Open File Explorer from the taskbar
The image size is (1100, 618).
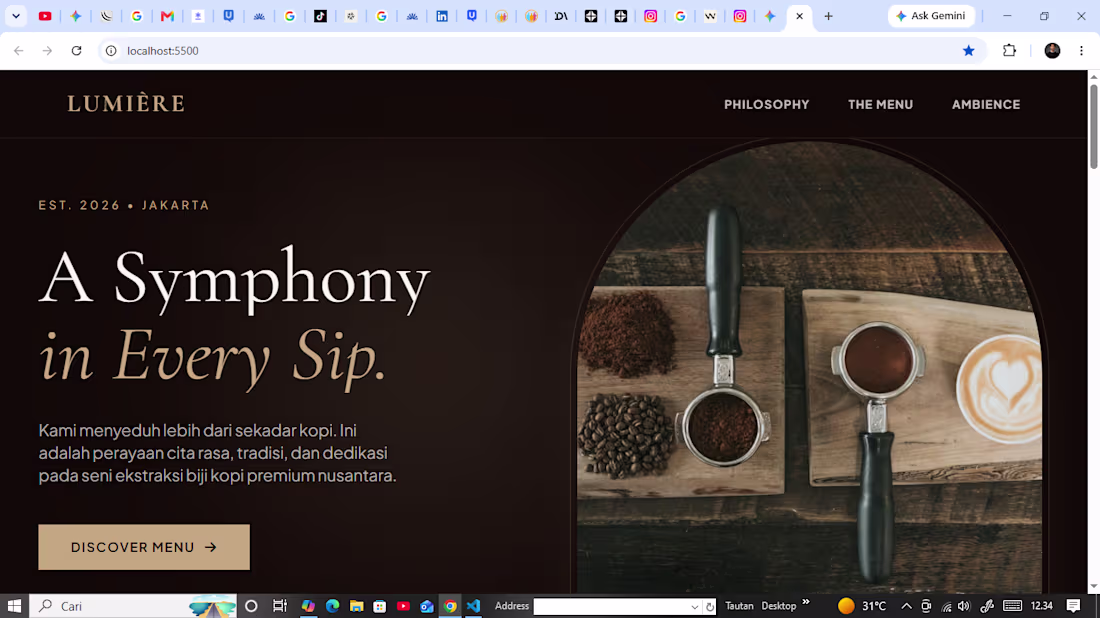pyautogui.click(x=356, y=606)
